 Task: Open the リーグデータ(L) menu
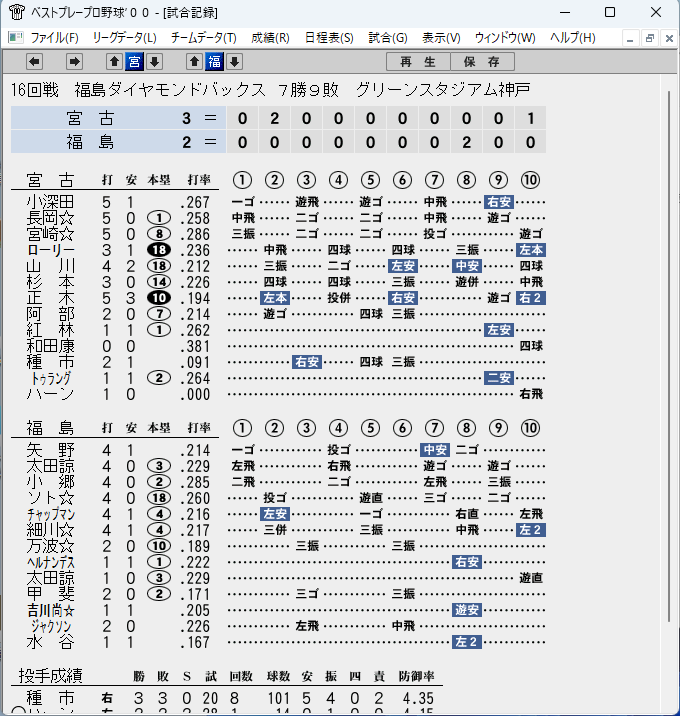(125, 38)
